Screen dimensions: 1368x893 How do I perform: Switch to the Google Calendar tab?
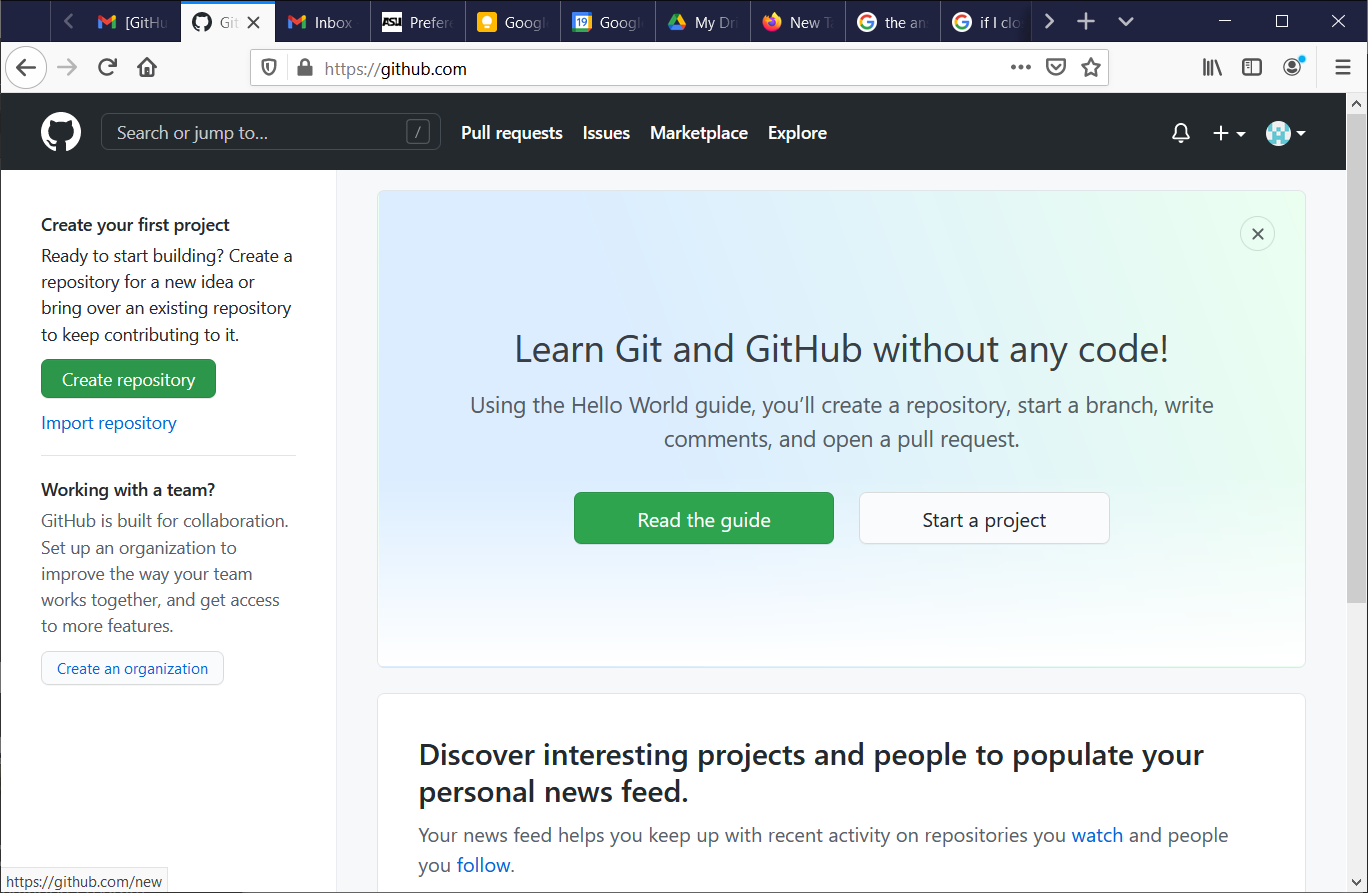[x=608, y=22]
